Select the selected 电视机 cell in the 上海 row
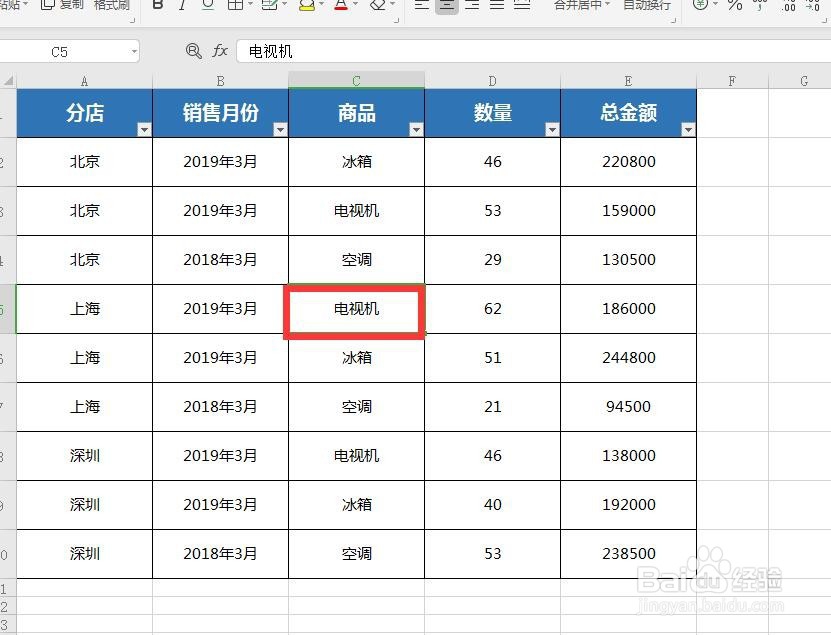Image resolution: width=831 pixels, height=635 pixels. [356, 309]
